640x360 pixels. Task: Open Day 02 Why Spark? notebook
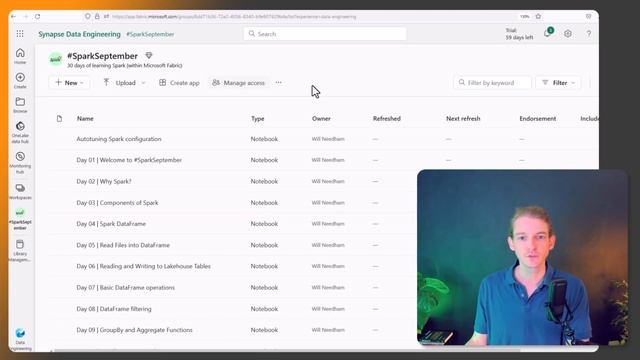[x=104, y=181]
